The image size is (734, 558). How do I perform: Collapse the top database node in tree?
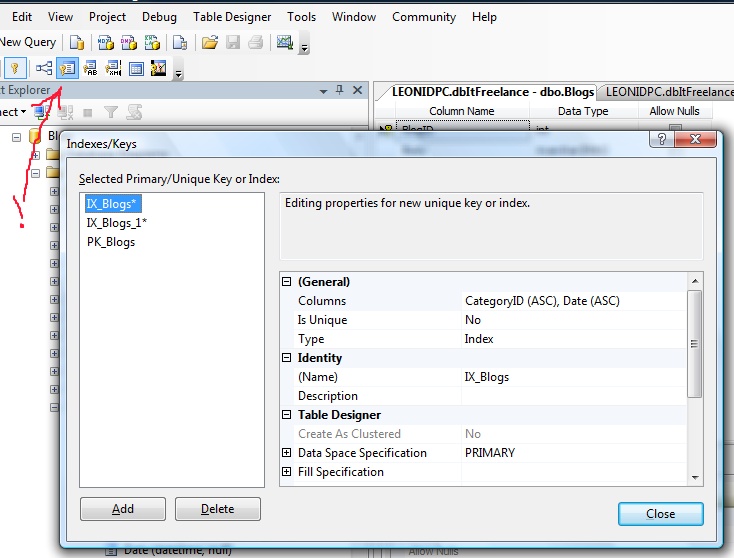click(x=16, y=137)
